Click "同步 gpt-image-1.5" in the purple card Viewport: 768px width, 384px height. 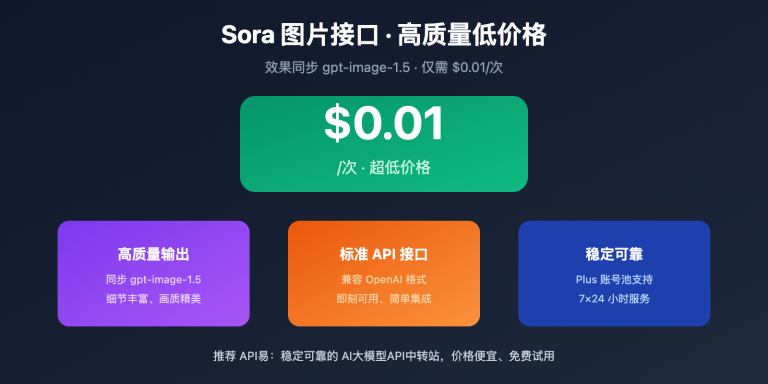(x=153, y=280)
